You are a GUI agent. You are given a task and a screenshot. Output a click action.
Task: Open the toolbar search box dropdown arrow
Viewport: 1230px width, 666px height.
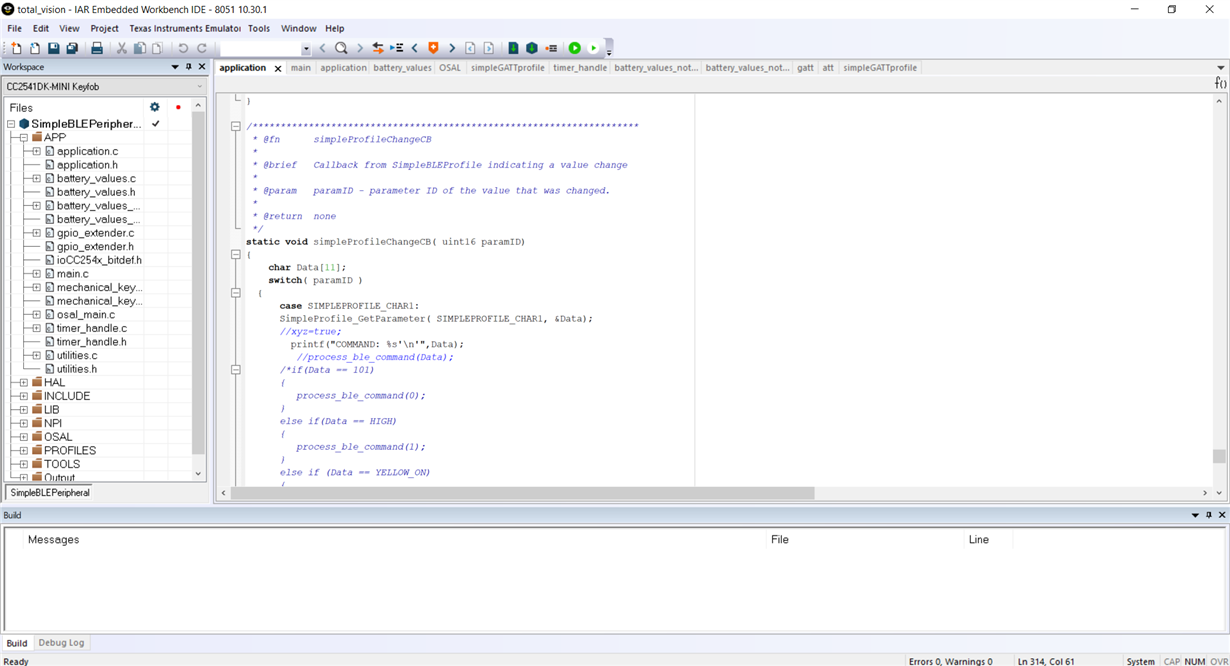tap(306, 48)
